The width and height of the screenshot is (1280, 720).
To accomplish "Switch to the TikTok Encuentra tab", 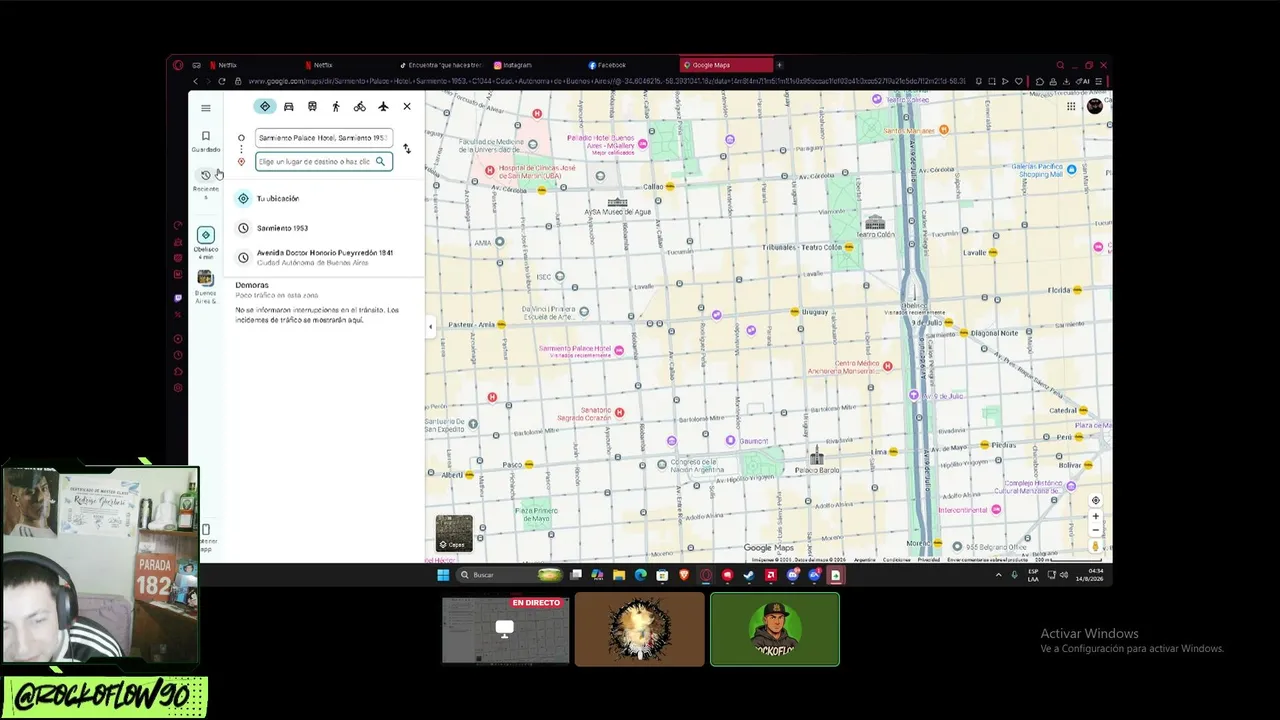I will (x=440, y=65).
